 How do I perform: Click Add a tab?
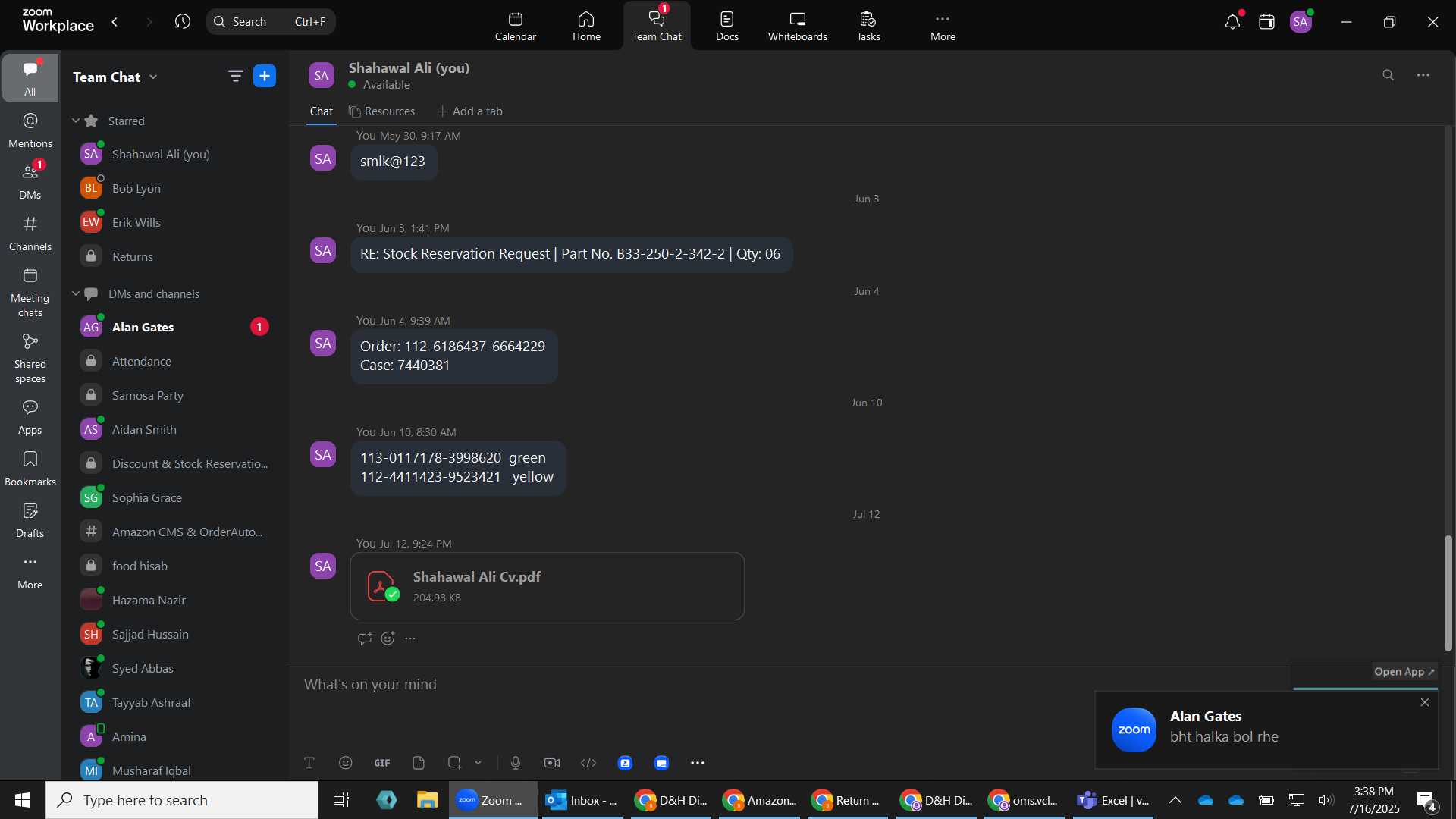pos(470,111)
